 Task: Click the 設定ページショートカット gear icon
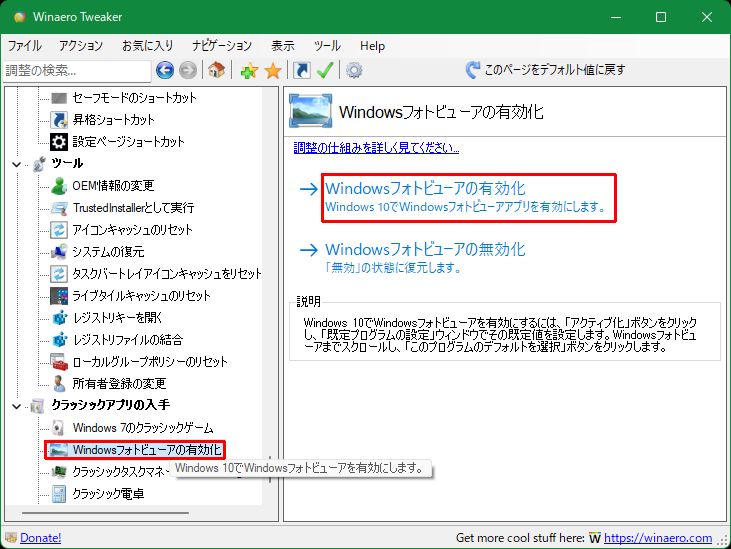pyautogui.click(x=59, y=142)
